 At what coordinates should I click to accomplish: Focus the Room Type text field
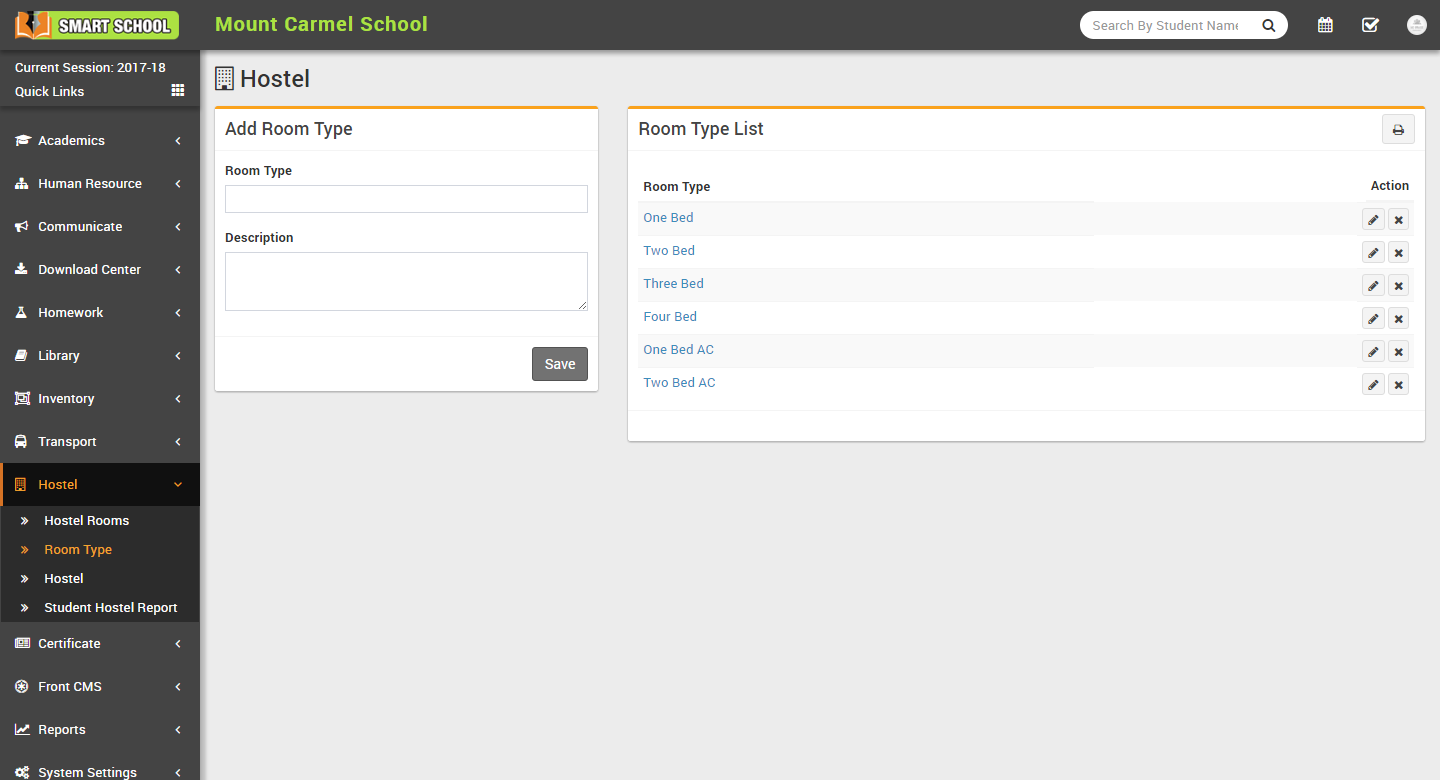(406, 199)
